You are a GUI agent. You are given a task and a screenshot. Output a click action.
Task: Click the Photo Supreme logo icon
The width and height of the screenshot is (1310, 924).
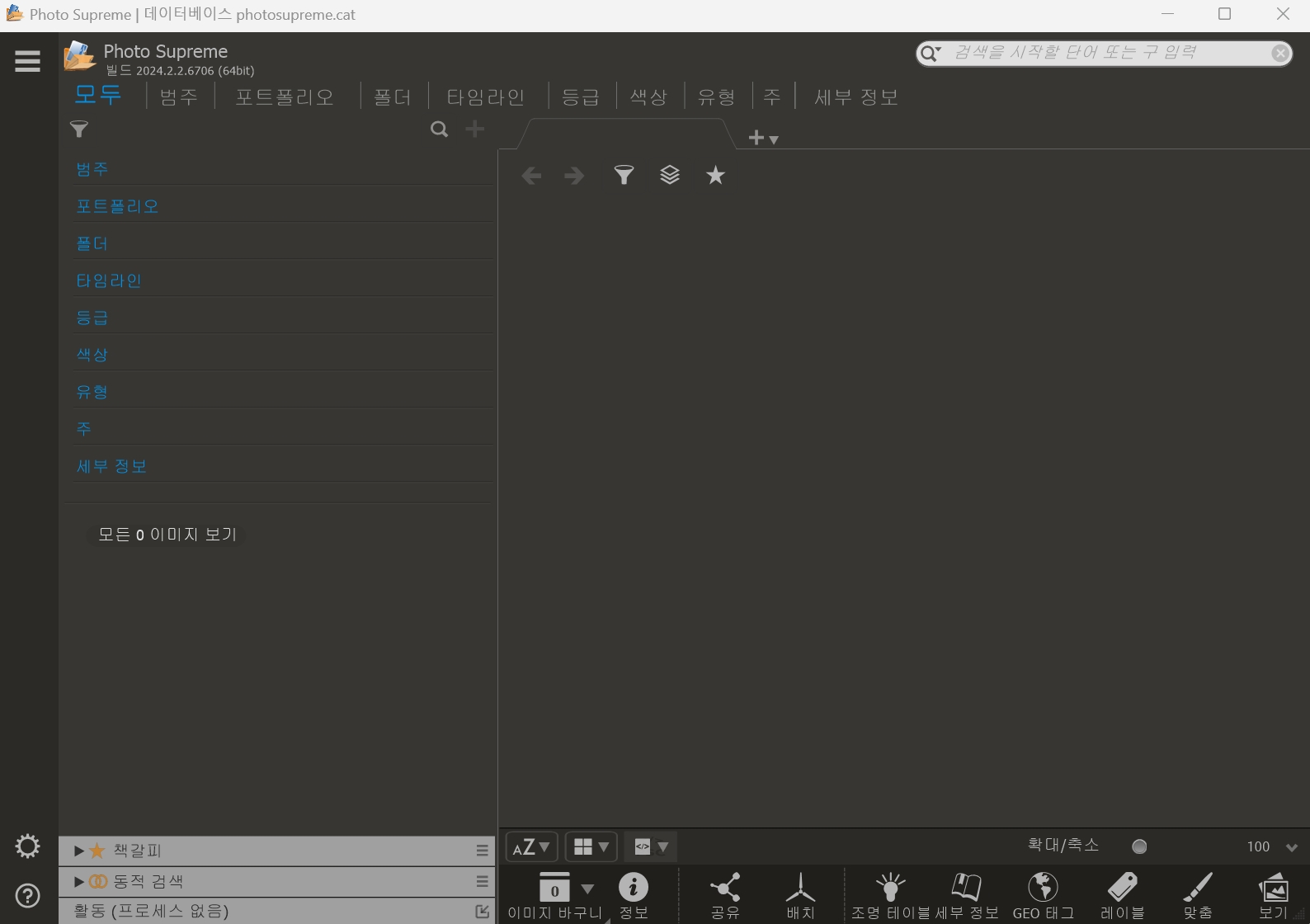click(x=79, y=56)
